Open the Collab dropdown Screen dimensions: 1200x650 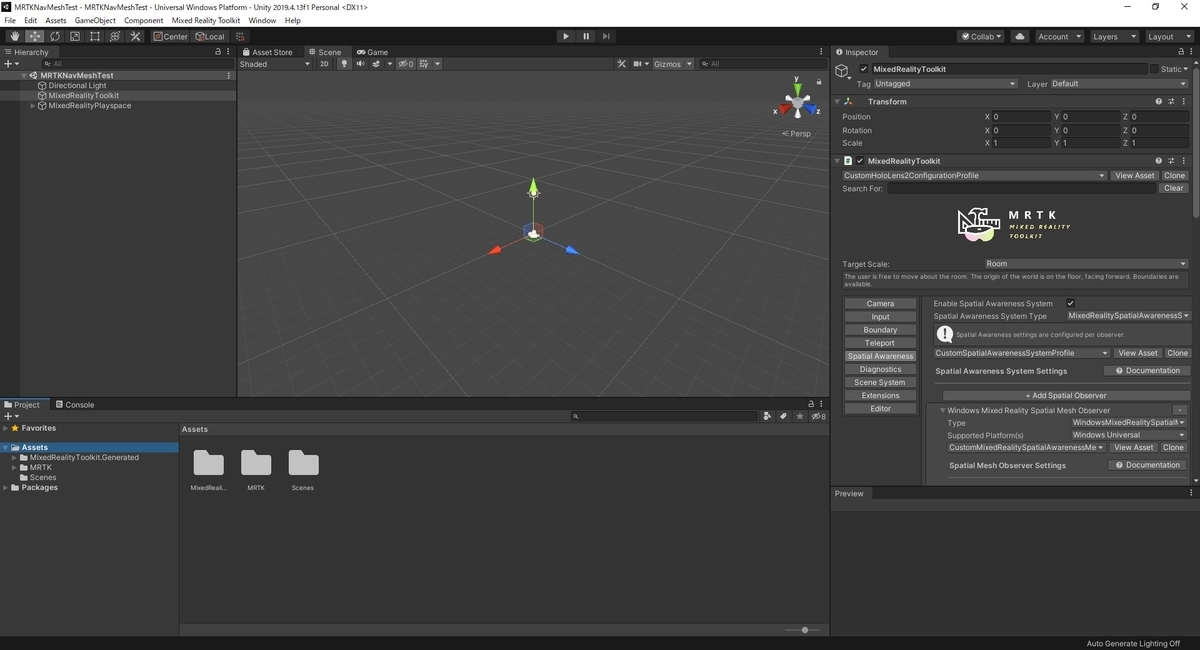(x=980, y=36)
